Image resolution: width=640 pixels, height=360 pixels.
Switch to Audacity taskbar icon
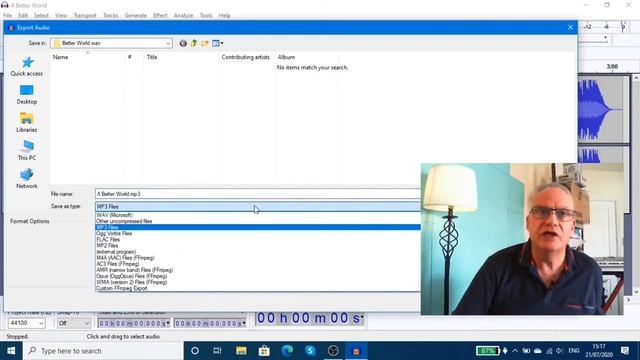(x=356, y=351)
